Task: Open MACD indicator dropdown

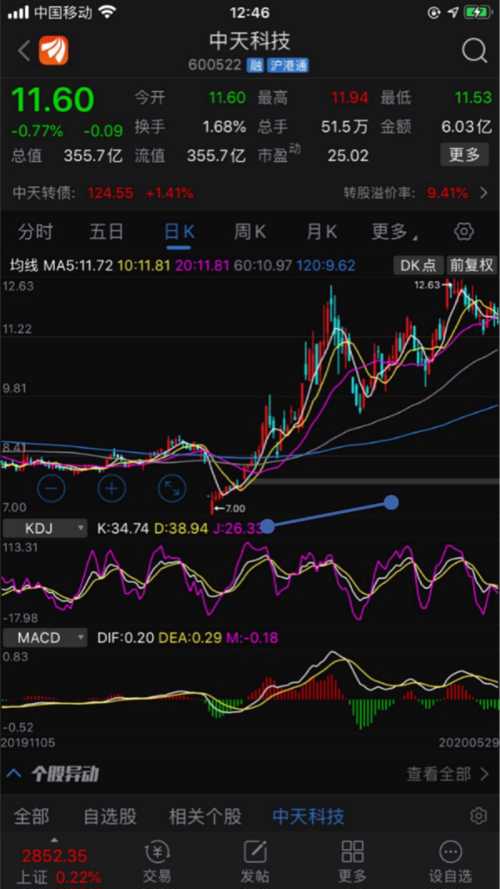Action: [x=45, y=638]
